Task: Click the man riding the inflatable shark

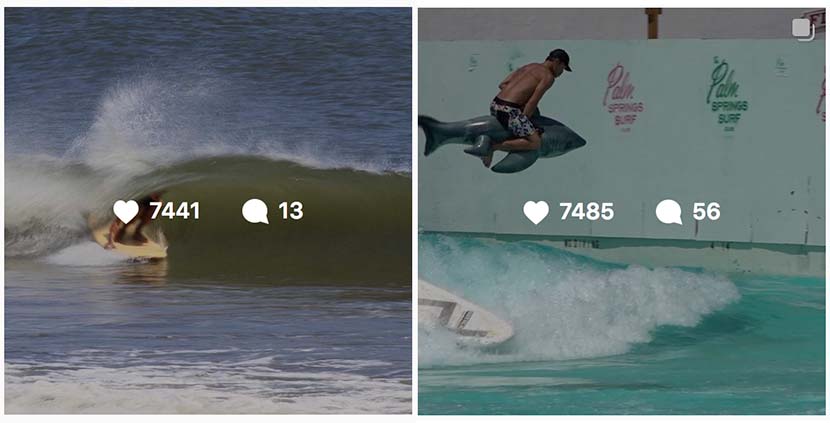Action: coord(524,101)
